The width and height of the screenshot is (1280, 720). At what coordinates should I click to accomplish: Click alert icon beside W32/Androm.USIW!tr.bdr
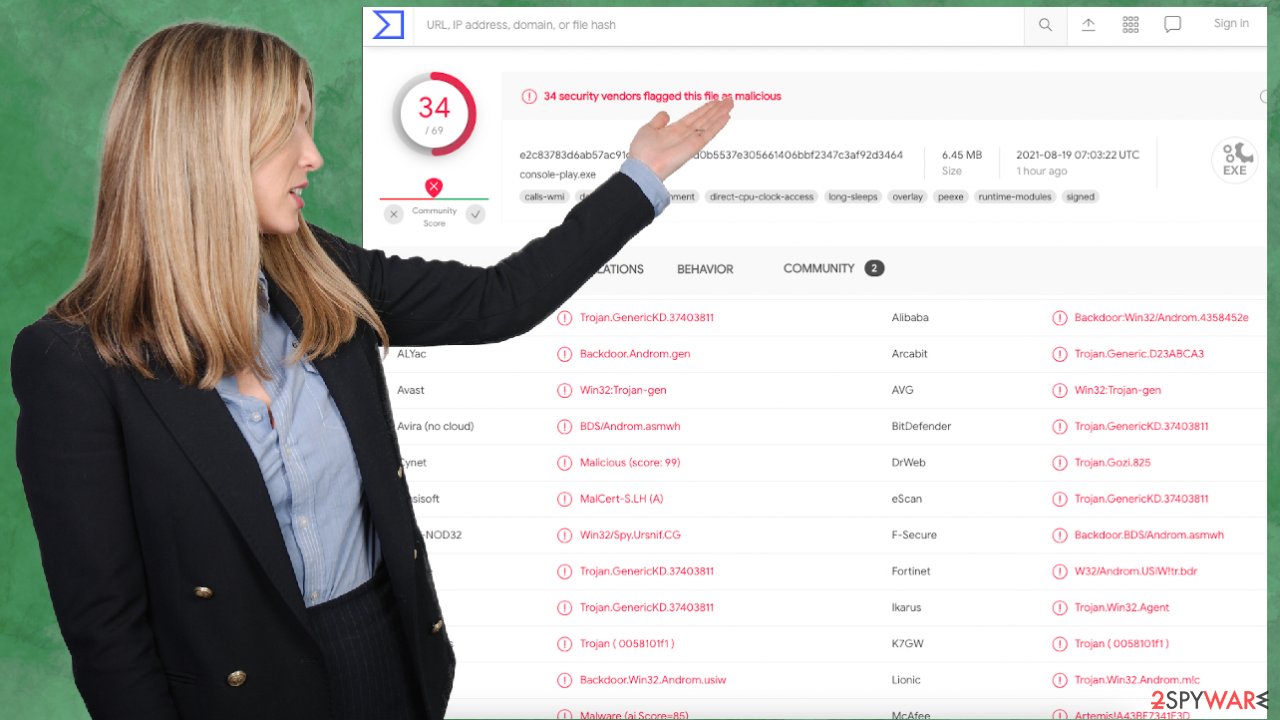[1060, 571]
